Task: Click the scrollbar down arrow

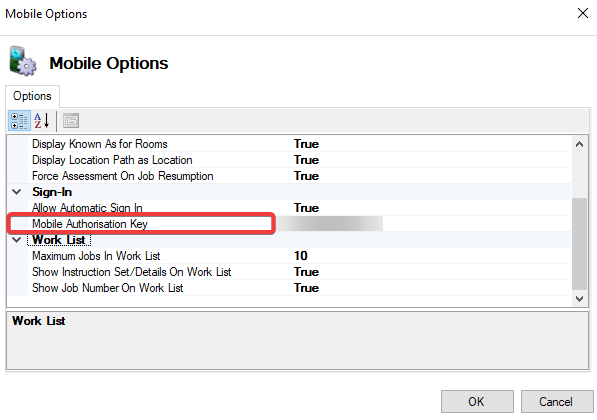Action: tap(579, 299)
